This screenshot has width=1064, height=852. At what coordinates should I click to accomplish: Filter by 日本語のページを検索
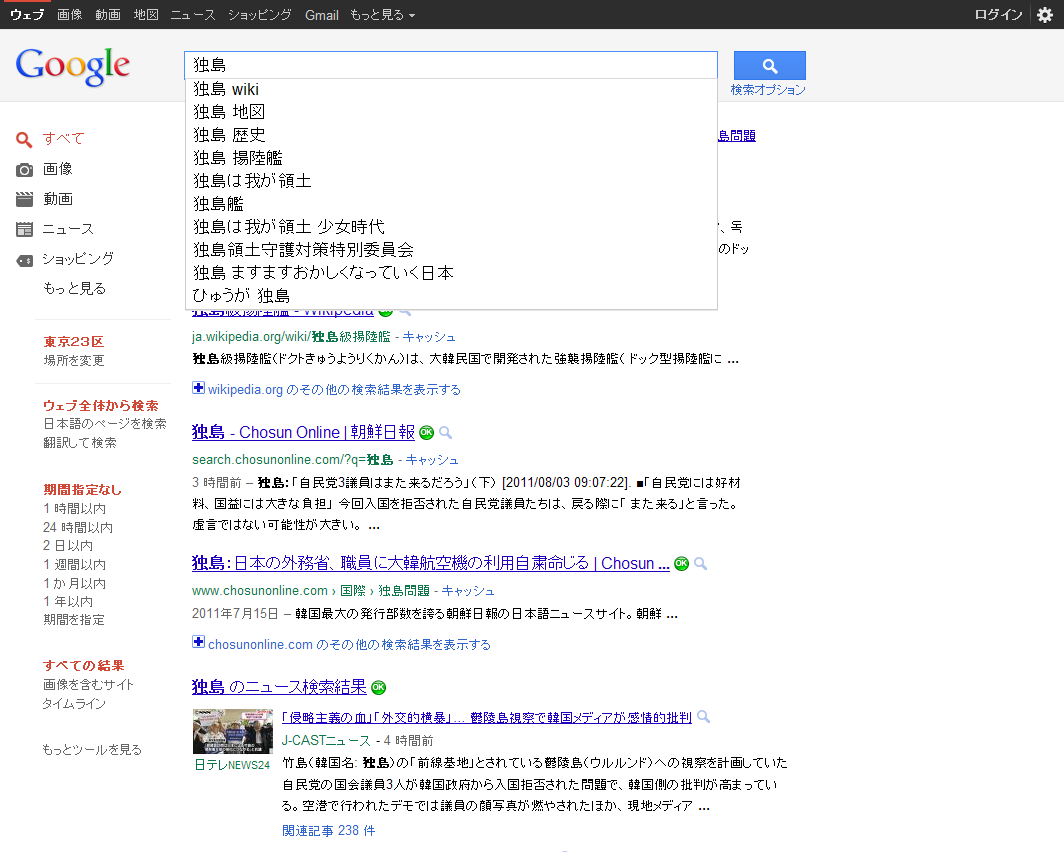[x=105, y=423]
